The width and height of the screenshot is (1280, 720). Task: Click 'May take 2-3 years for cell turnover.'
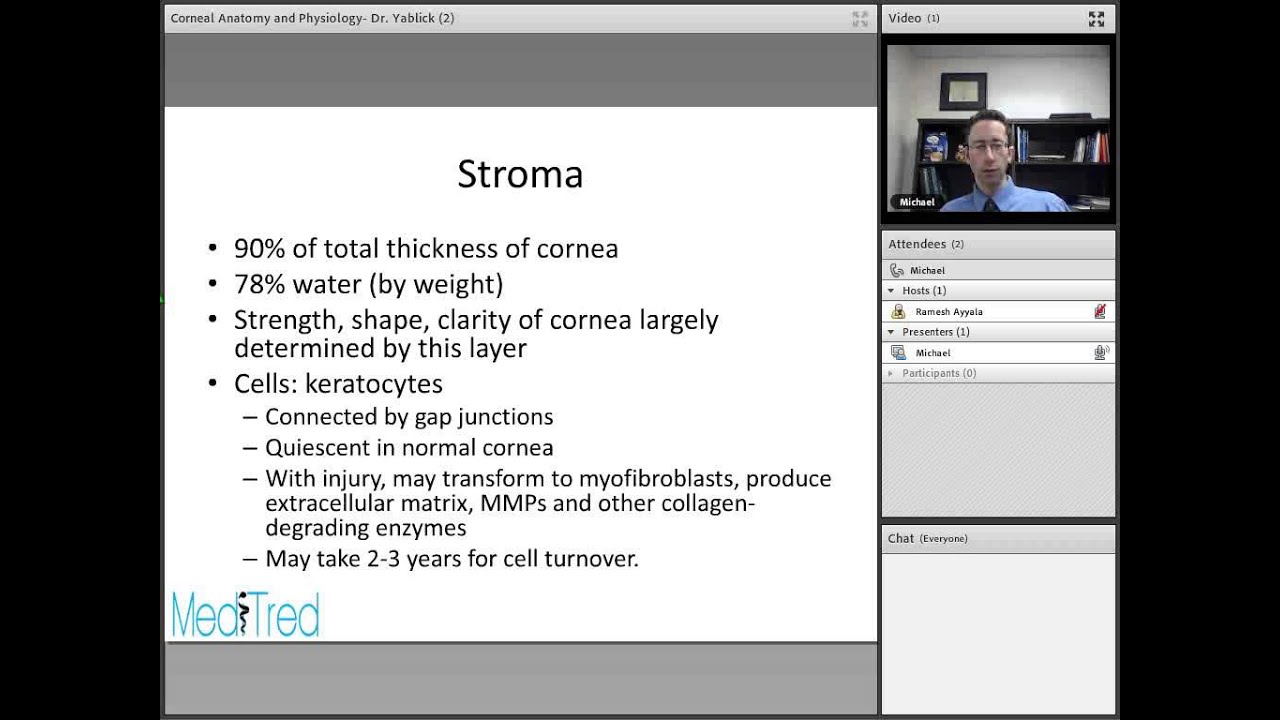452,559
